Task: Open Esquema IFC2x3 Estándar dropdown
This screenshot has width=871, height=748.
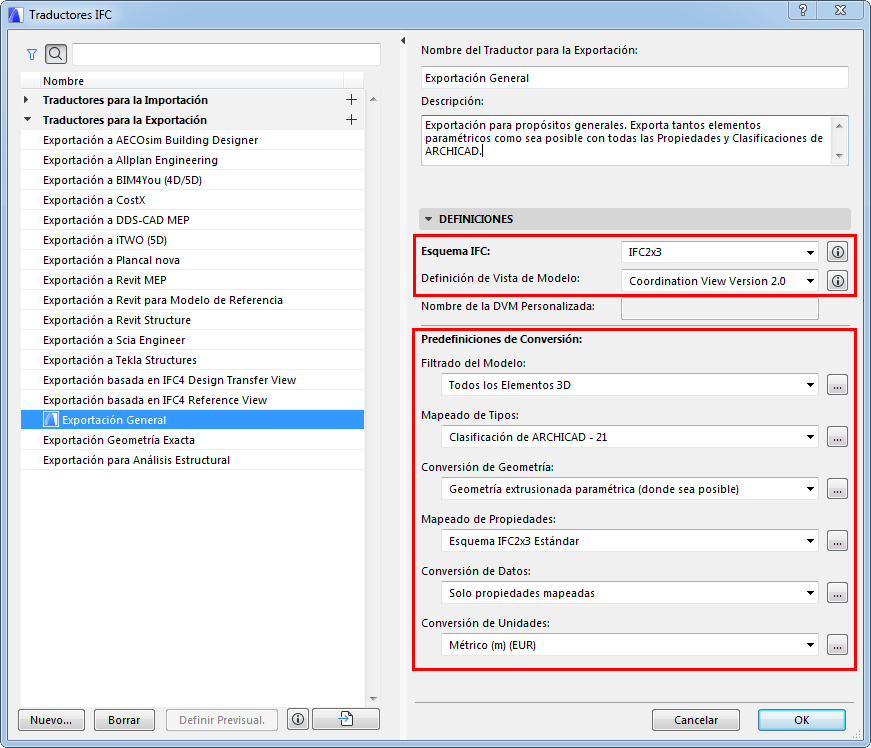Action: pyautogui.click(x=630, y=541)
